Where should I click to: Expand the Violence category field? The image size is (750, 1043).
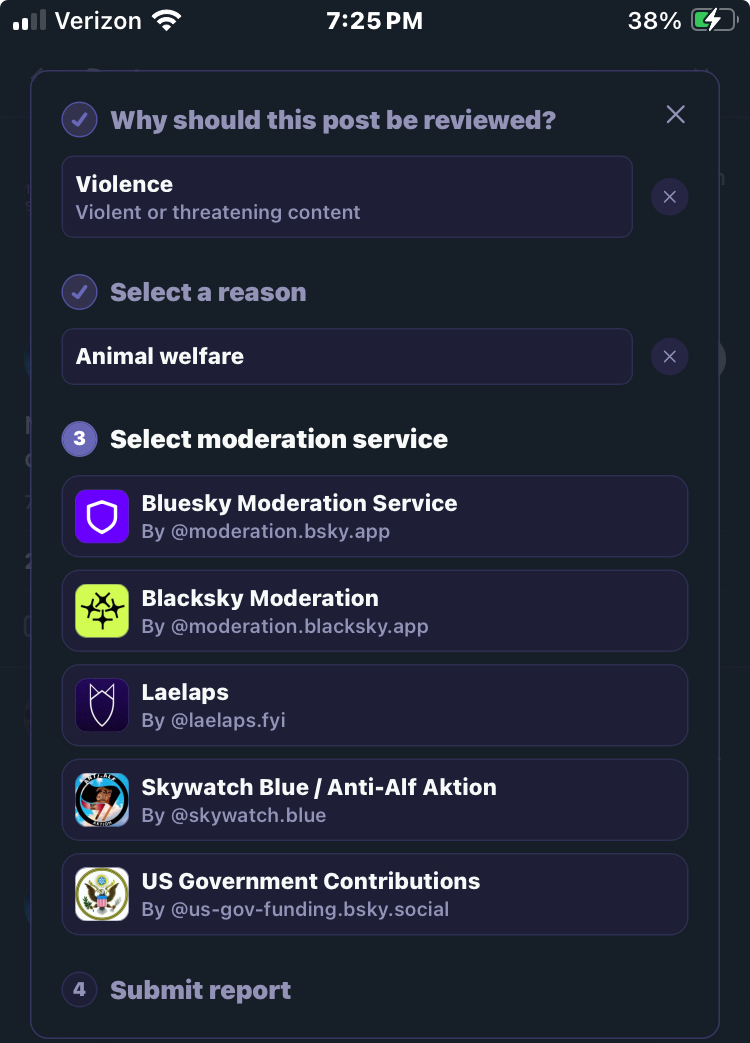(x=346, y=197)
